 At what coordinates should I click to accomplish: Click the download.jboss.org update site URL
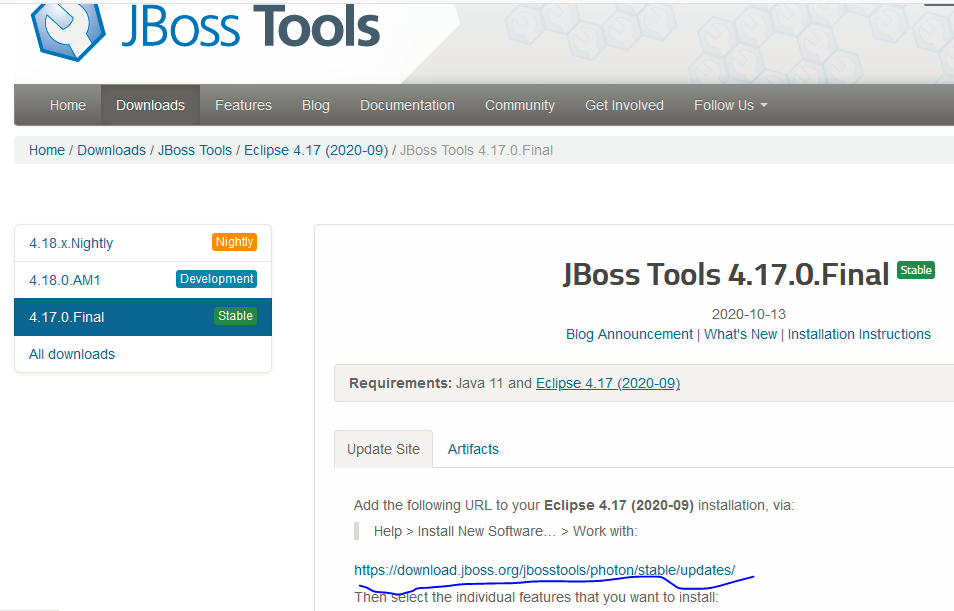(545, 570)
